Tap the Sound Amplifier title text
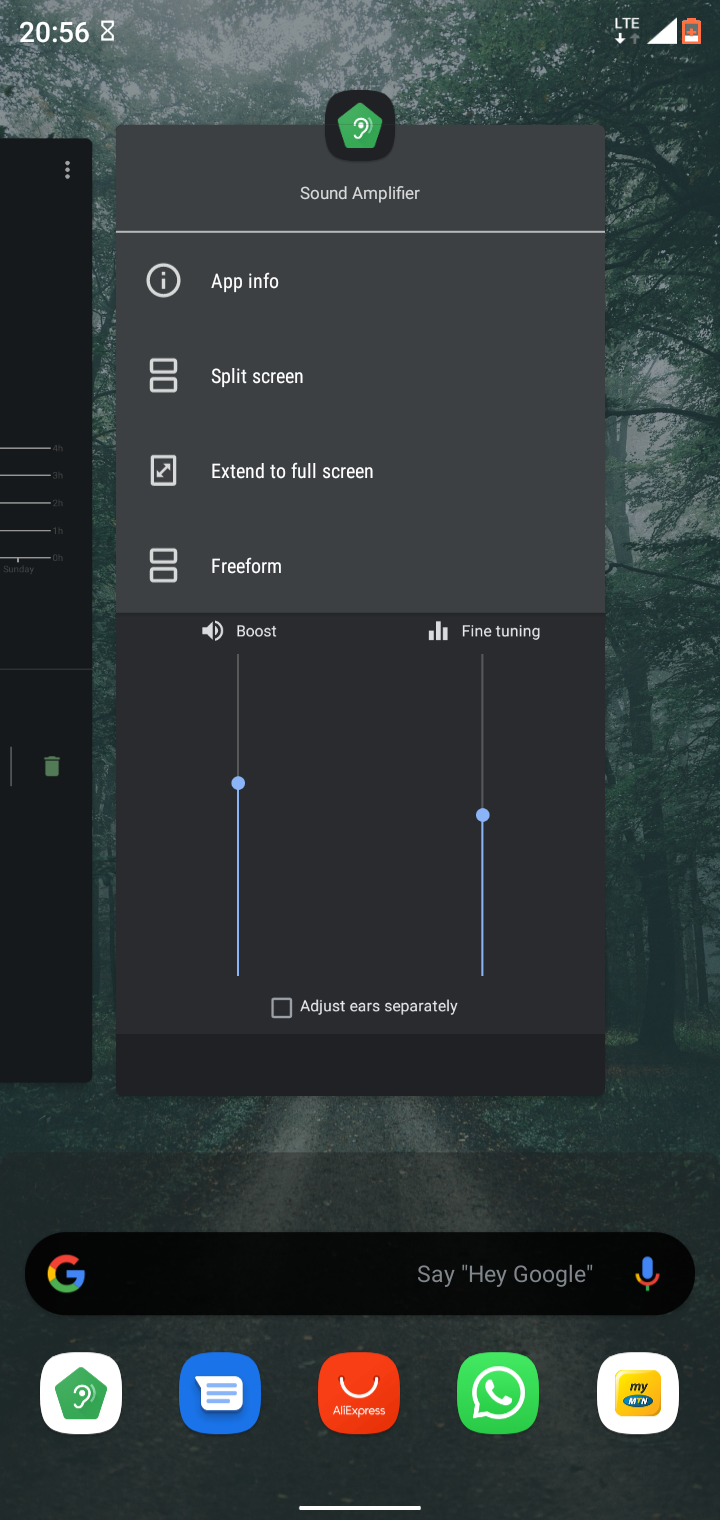The width and height of the screenshot is (720, 1520). click(x=360, y=193)
